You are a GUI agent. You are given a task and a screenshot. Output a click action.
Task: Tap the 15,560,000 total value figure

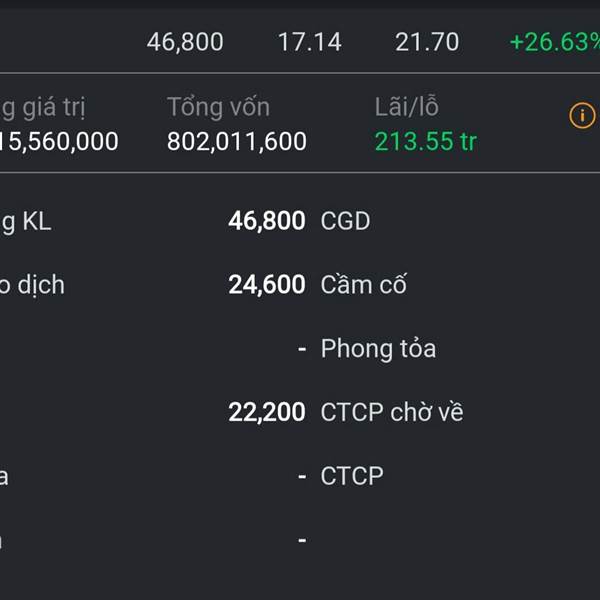click(x=60, y=142)
